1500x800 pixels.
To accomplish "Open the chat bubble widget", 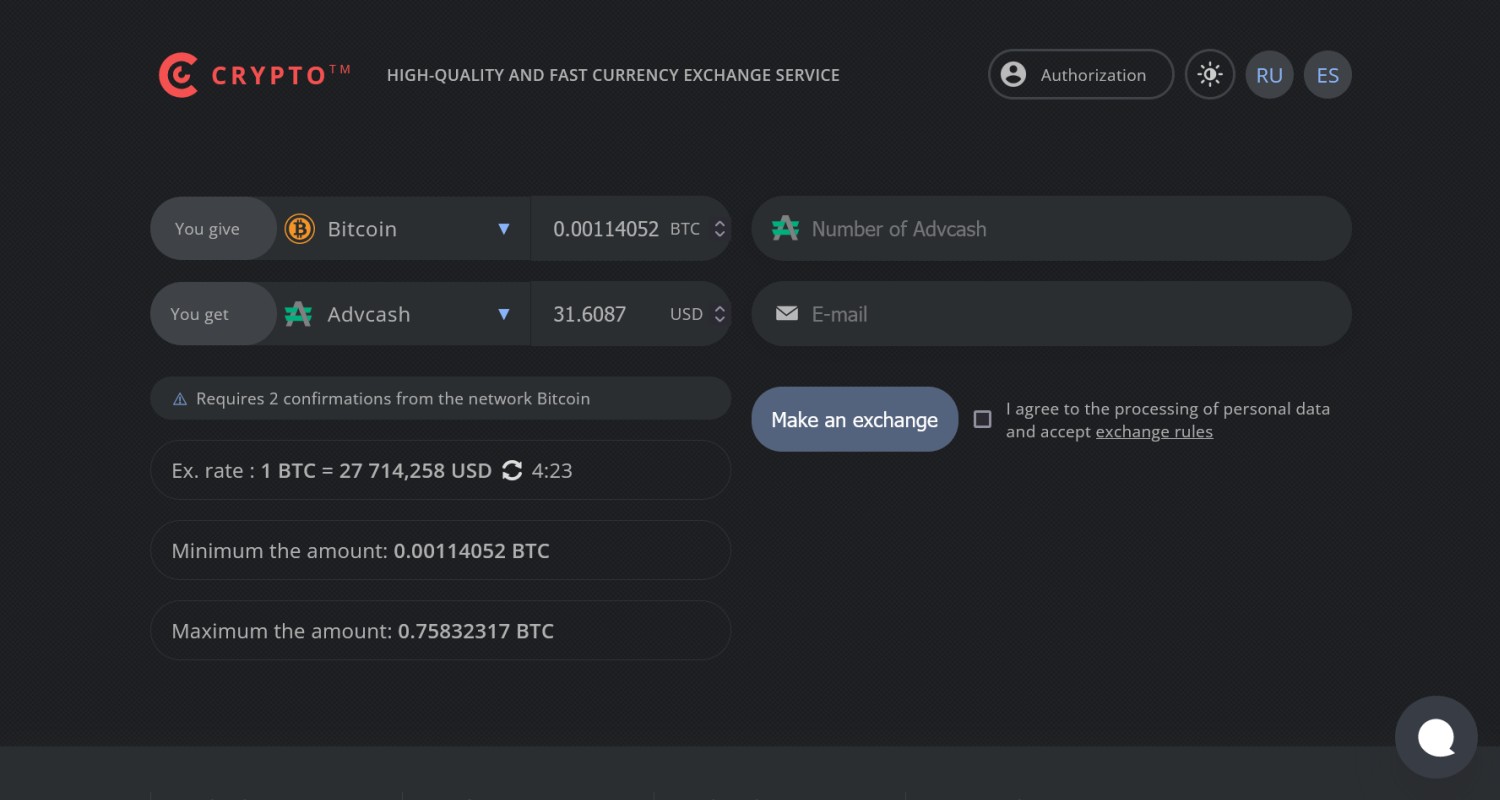I will click(1436, 737).
